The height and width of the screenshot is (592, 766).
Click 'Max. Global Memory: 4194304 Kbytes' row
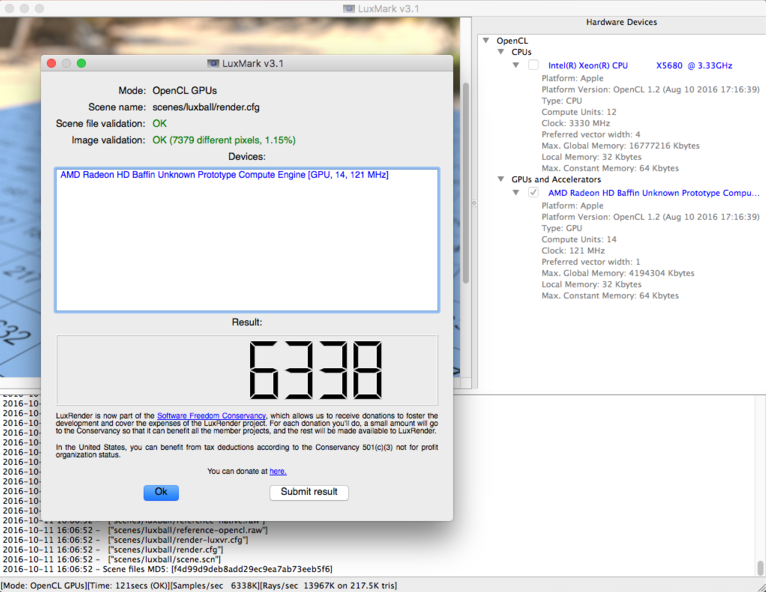[618, 273]
